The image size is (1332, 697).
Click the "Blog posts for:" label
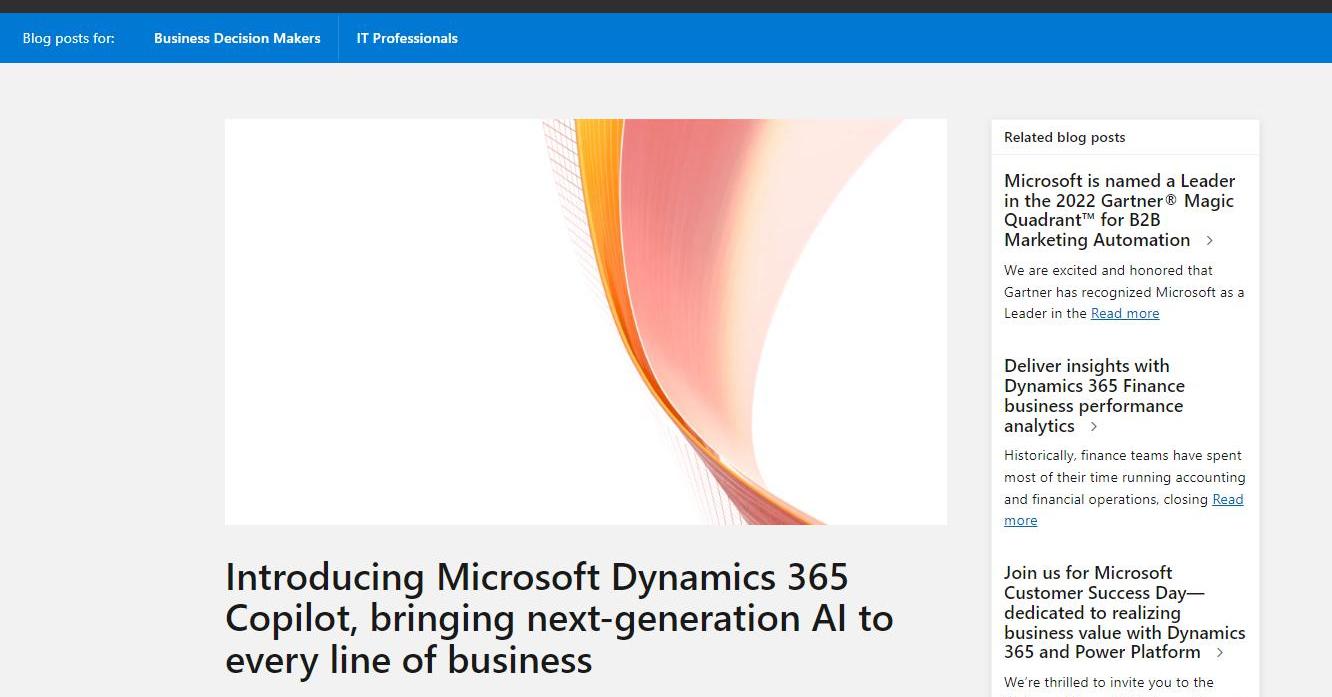click(x=68, y=38)
